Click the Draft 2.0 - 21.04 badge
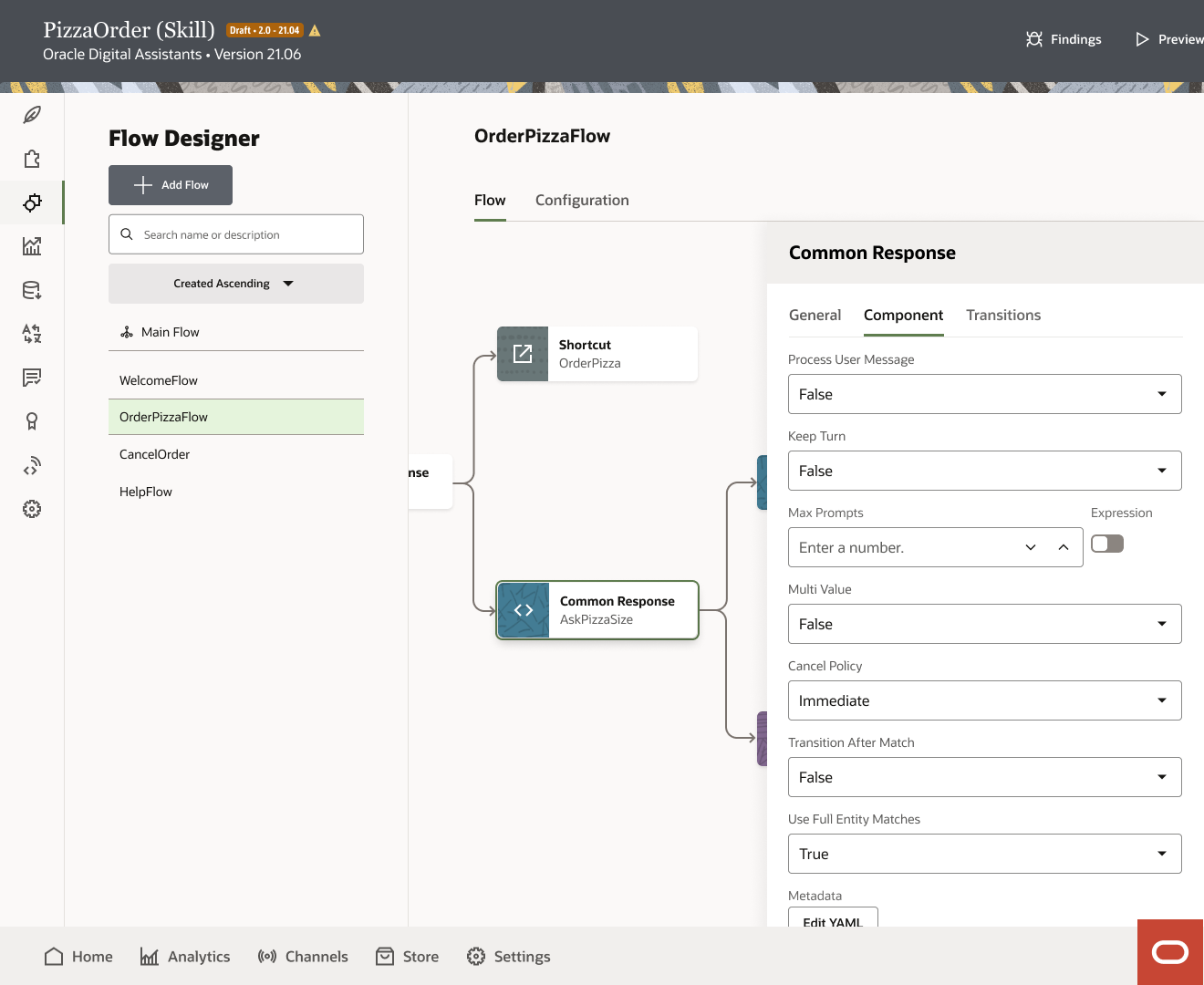The width and height of the screenshot is (1204, 985). 265,30
